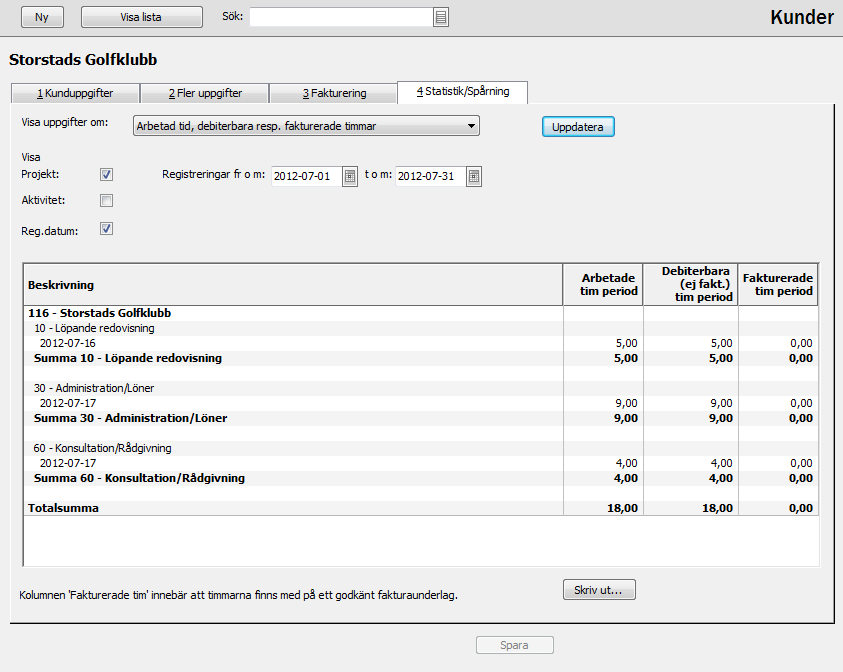Screen dimensions: 843x672
Task: Click the Ny button
Action: point(42,17)
